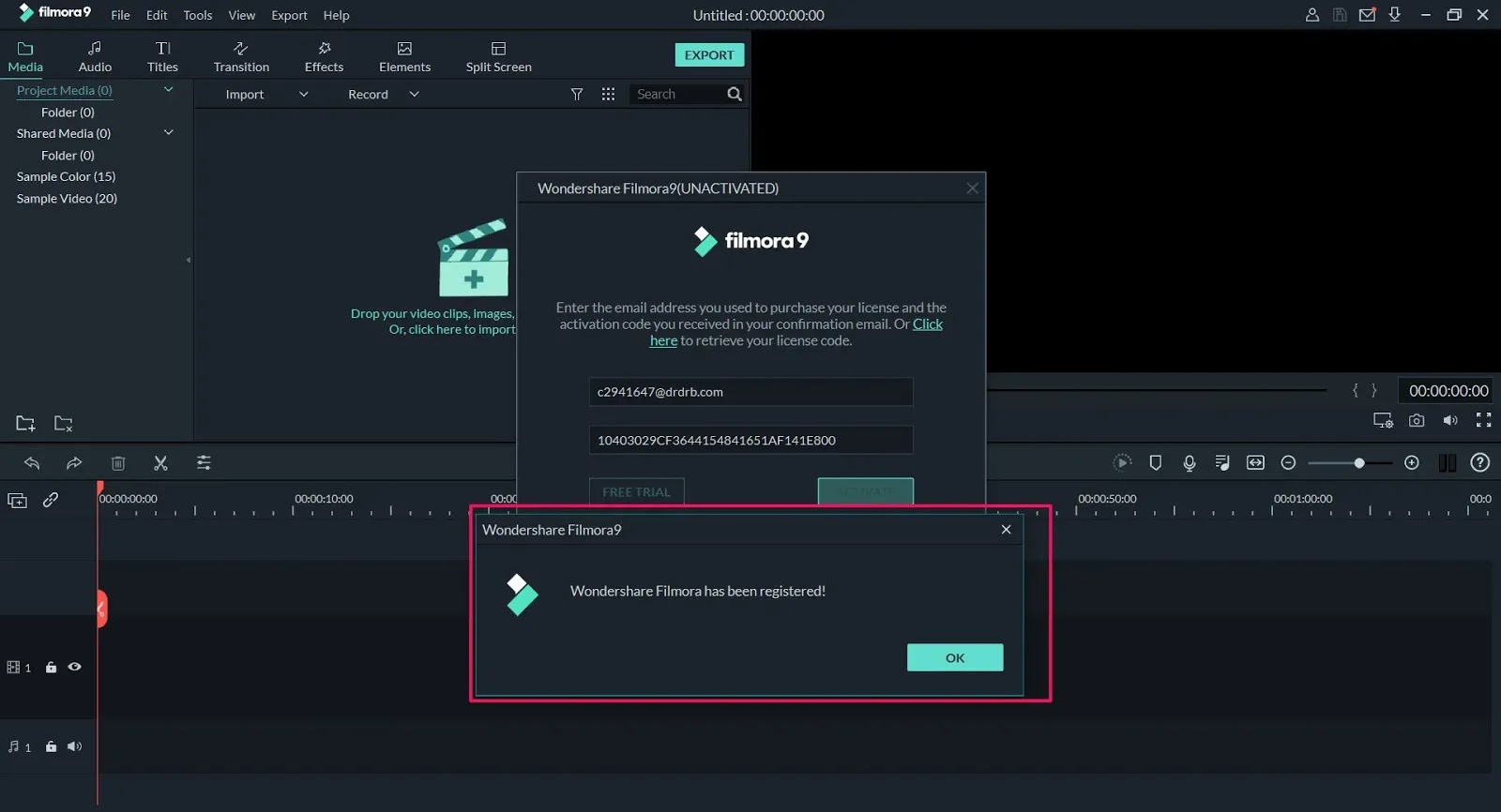Click the Split scissors icon
This screenshot has width=1501, height=812.
[160, 462]
